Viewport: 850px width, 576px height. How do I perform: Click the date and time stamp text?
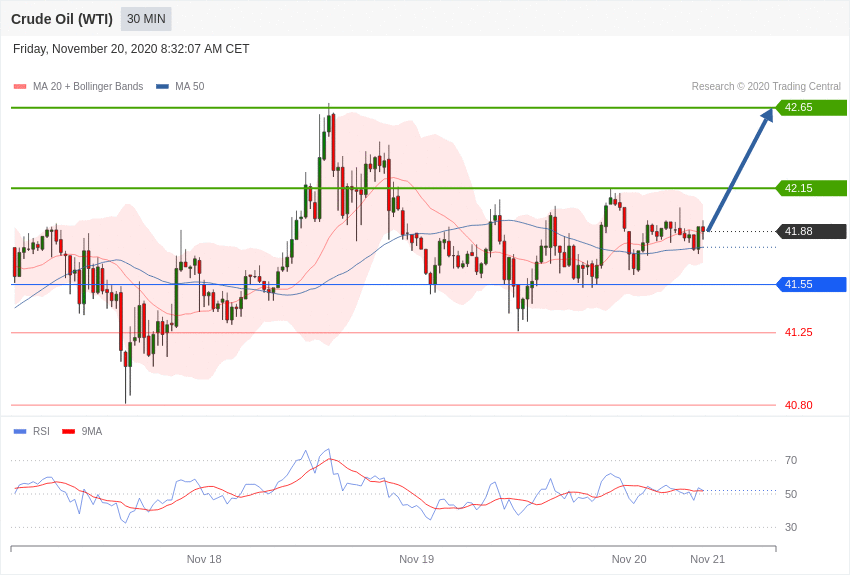pyautogui.click(x=131, y=49)
